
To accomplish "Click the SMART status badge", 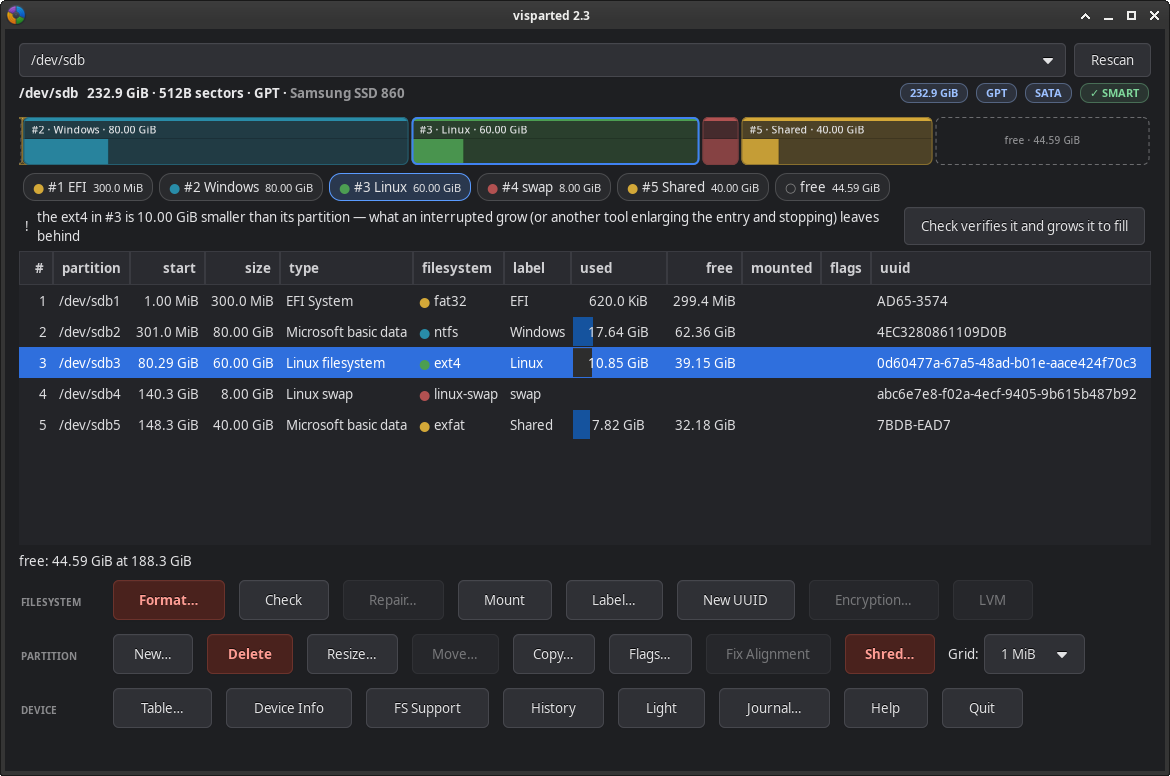I will click(x=1114, y=93).
